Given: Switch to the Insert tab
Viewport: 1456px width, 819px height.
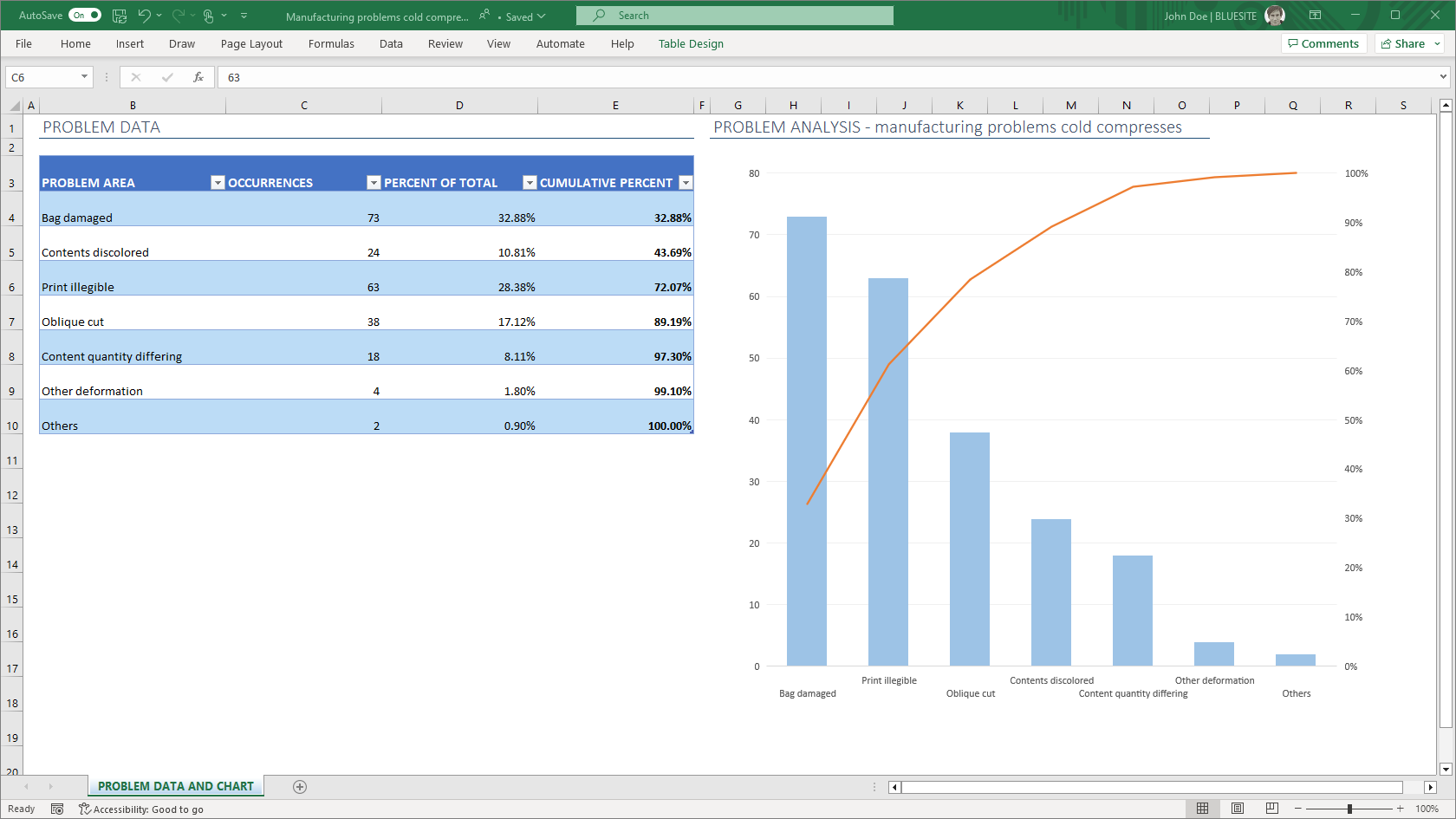Looking at the screenshot, I should tap(130, 43).
